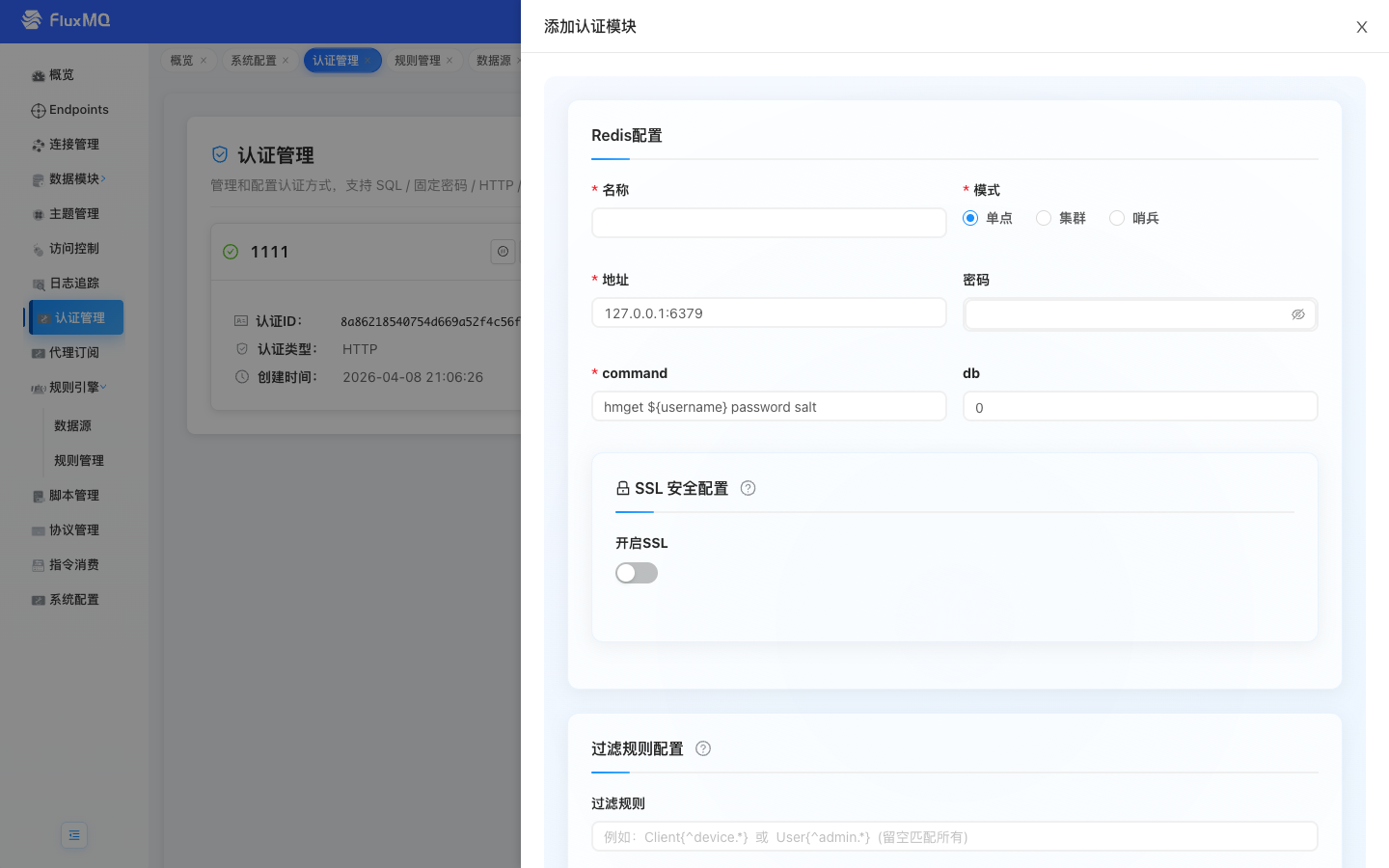Click the 脚本管理 sidebar icon
Viewport: 1389px width, 868px height.
(x=39, y=496)
